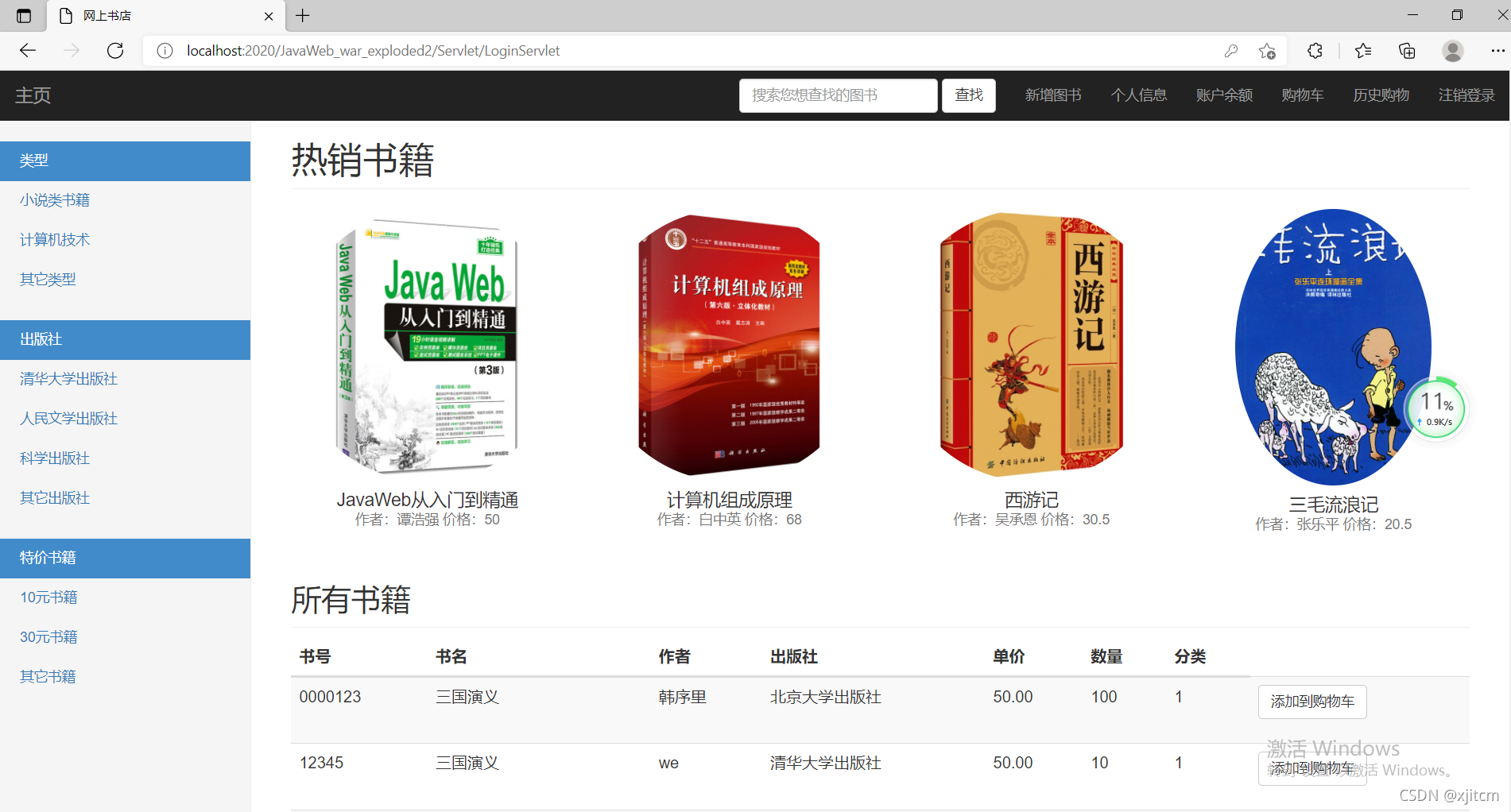Click 计算机组成原理 title under cover

(x=729, y=500)
